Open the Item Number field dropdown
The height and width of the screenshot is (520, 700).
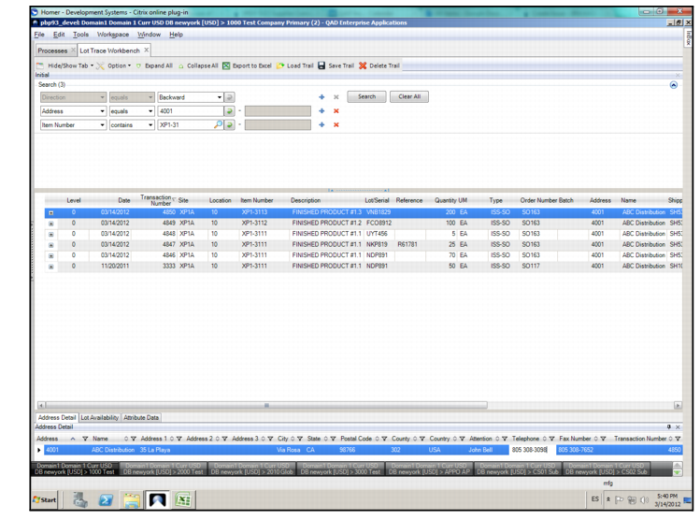[102, 125]
